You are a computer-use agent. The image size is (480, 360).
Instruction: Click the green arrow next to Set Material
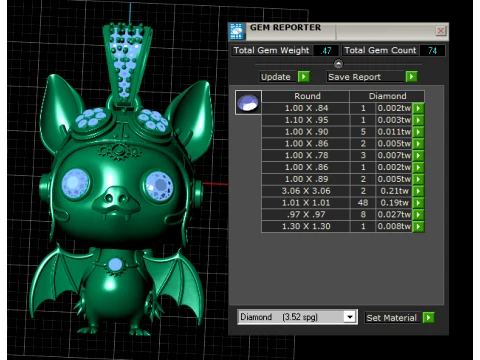pos(428,317)
